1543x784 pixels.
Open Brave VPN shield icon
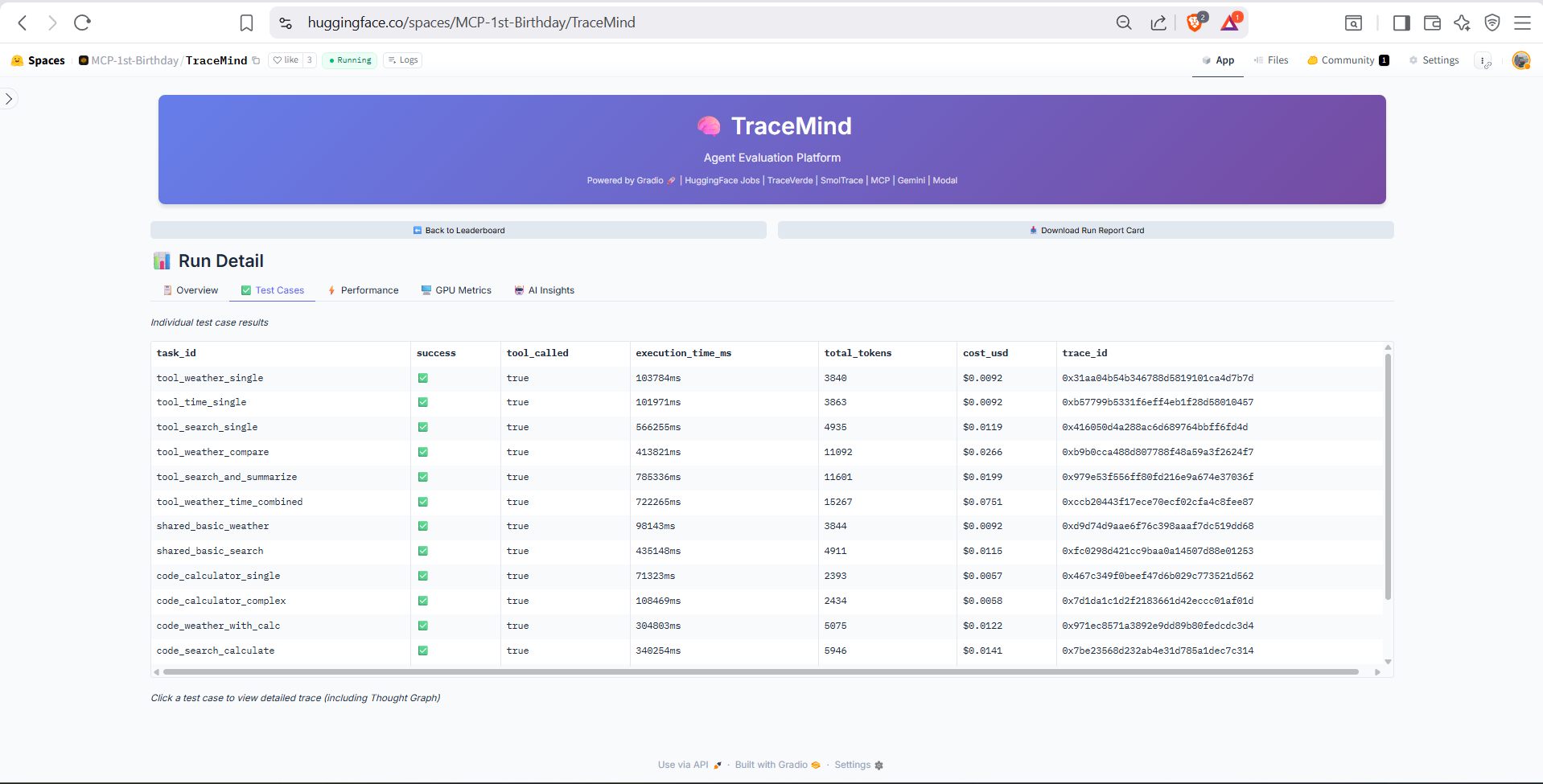[1492, 23]
